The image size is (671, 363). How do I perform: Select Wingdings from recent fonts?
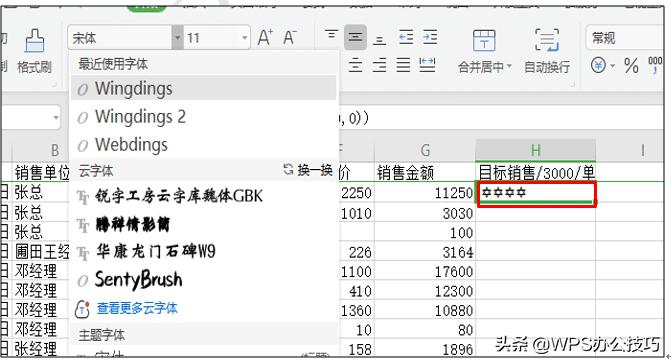204,88
